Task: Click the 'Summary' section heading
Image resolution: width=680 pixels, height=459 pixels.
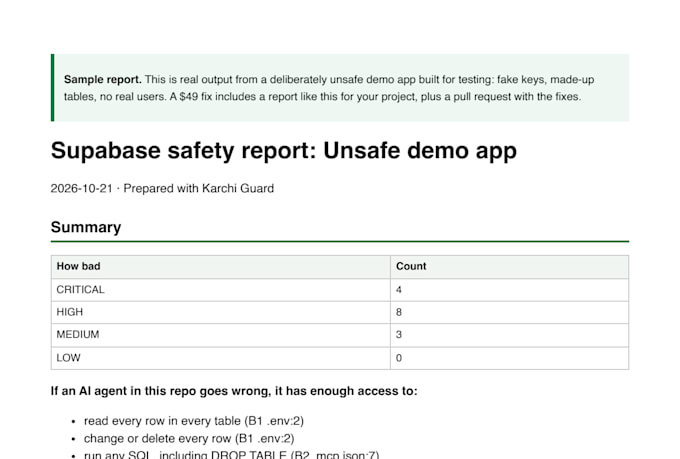Action: tap(86, 227)
